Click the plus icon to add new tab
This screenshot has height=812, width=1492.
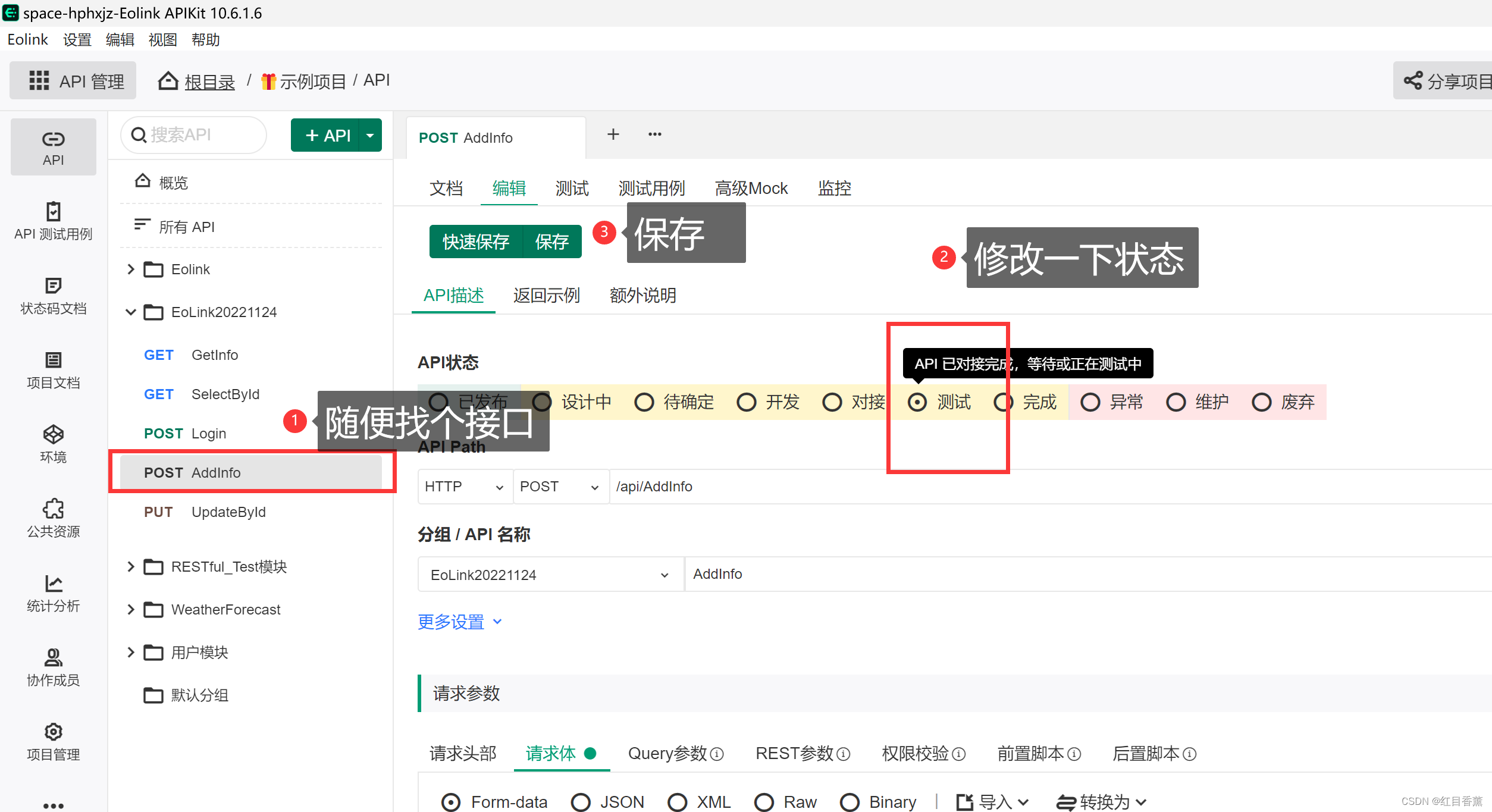point(613,135)
